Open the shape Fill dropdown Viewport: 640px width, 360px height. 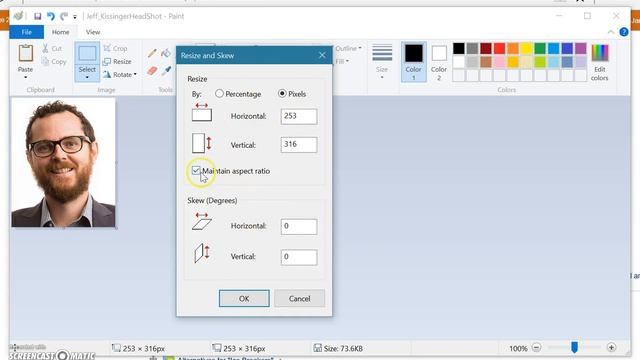(x=342, y=62)
